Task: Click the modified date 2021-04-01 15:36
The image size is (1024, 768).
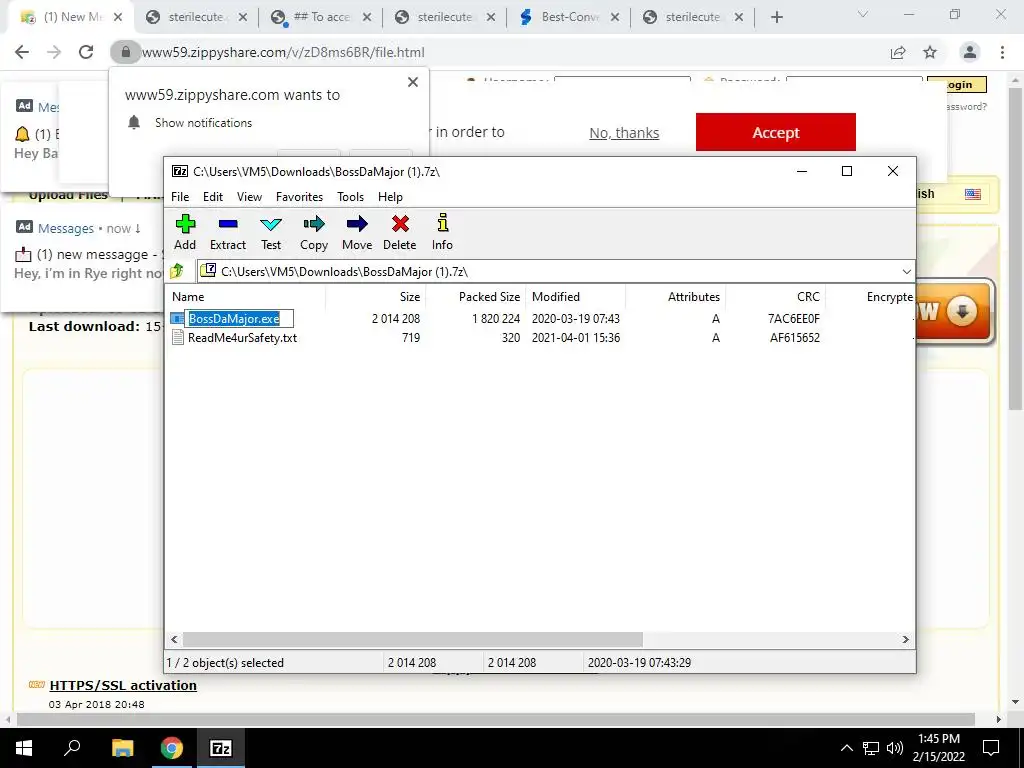Action: pyautogui.click(x=576, y=338)
